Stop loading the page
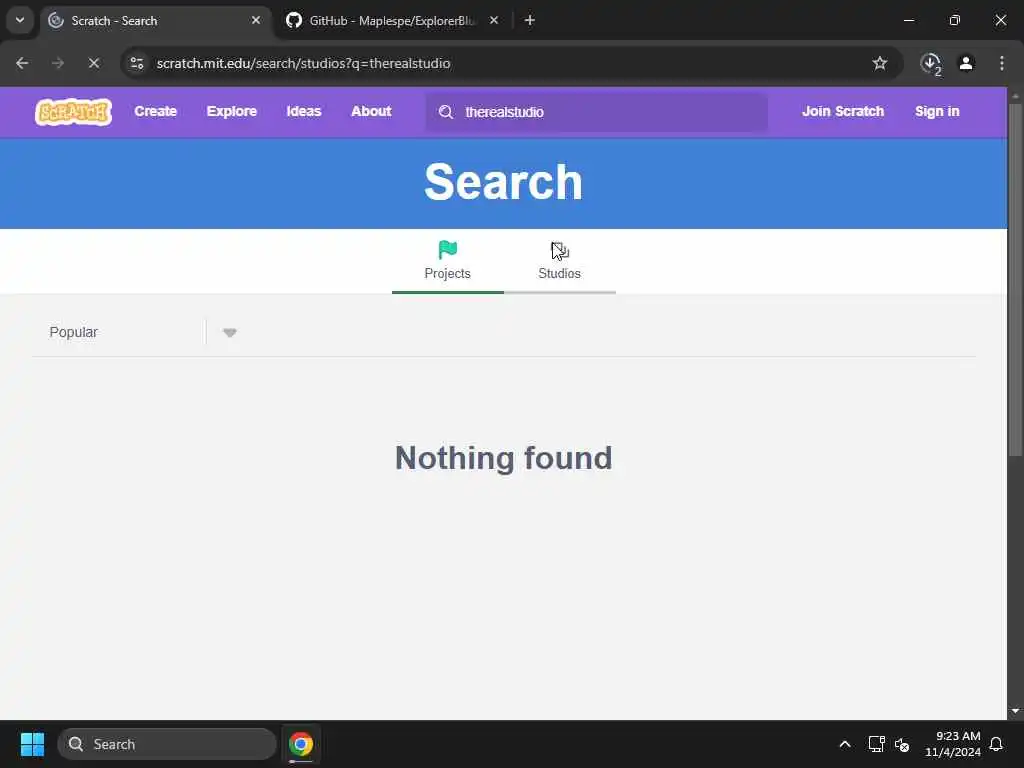Screen dimensions: 1024x768 tap(93, 63)
